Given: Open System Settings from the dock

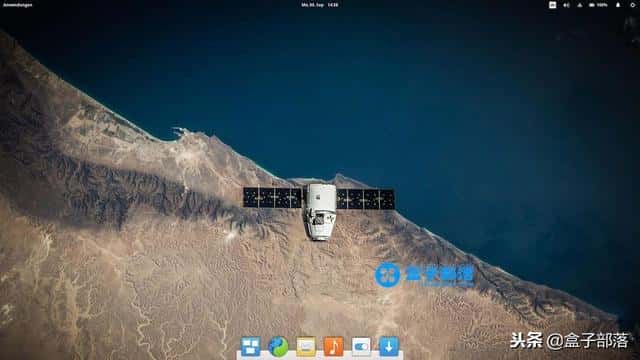Looking at the screenshot, I should 361,347.
